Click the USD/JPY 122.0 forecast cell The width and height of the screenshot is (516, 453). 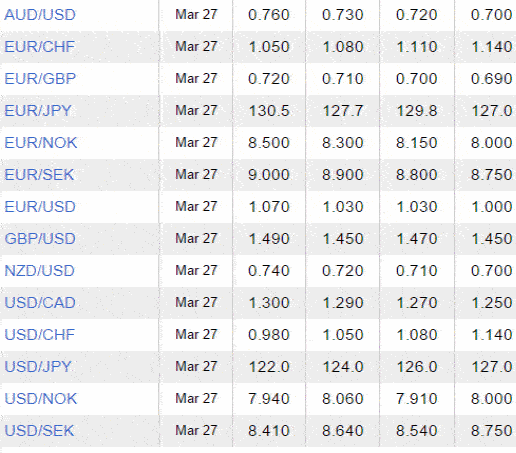point(269,367)
